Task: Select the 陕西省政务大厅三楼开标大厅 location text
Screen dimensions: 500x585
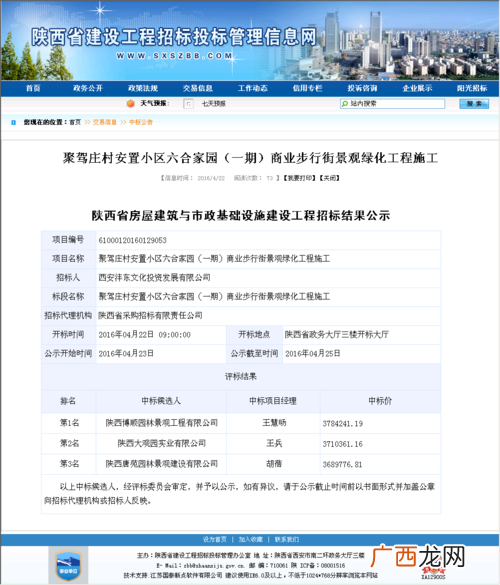Action: point(337,334)
